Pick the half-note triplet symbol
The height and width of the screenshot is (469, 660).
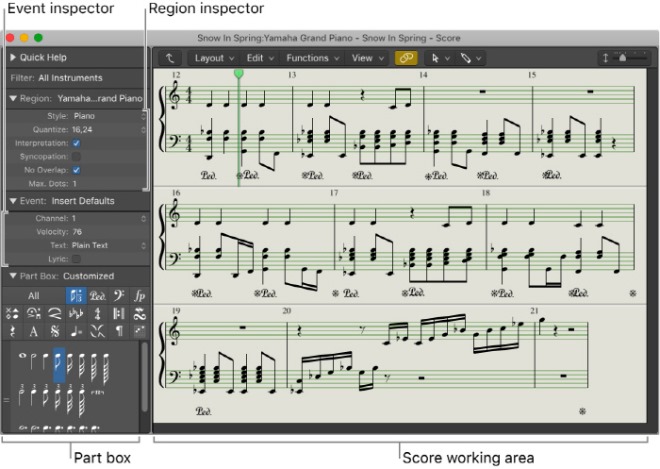pos(21,395)
